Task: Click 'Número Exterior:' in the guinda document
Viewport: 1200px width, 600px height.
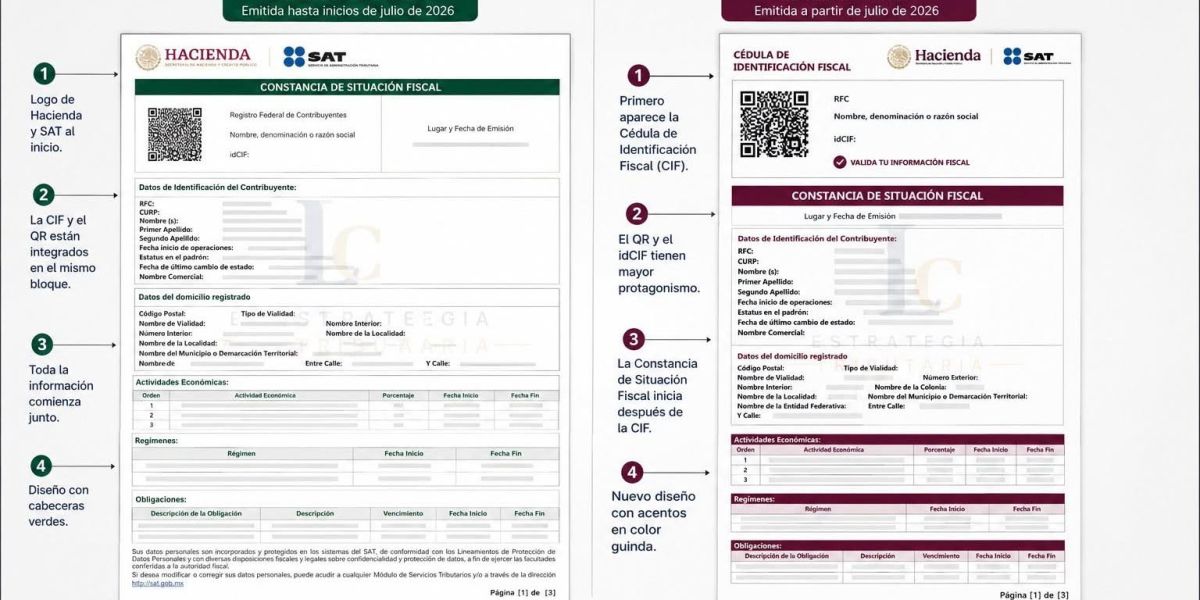Action: [950, 378]
